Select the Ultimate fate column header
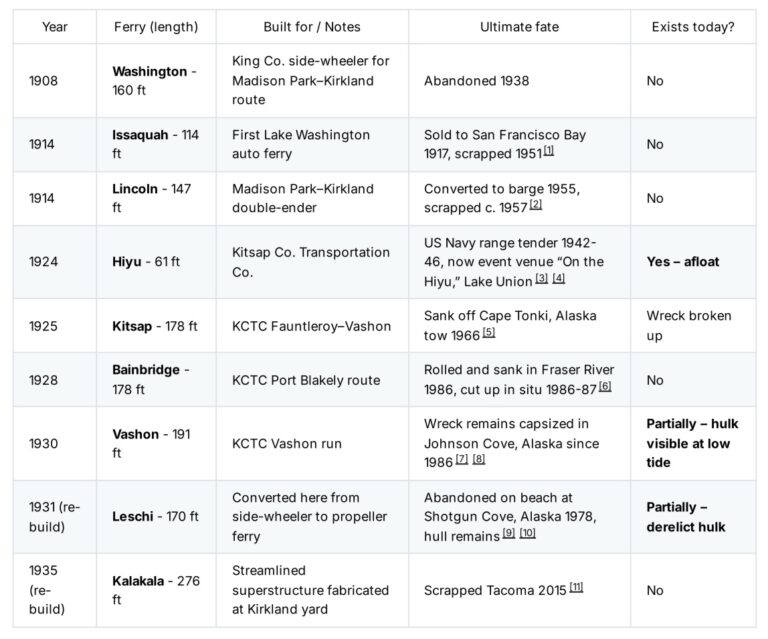The image size is (768, 639). coord(519,27)
